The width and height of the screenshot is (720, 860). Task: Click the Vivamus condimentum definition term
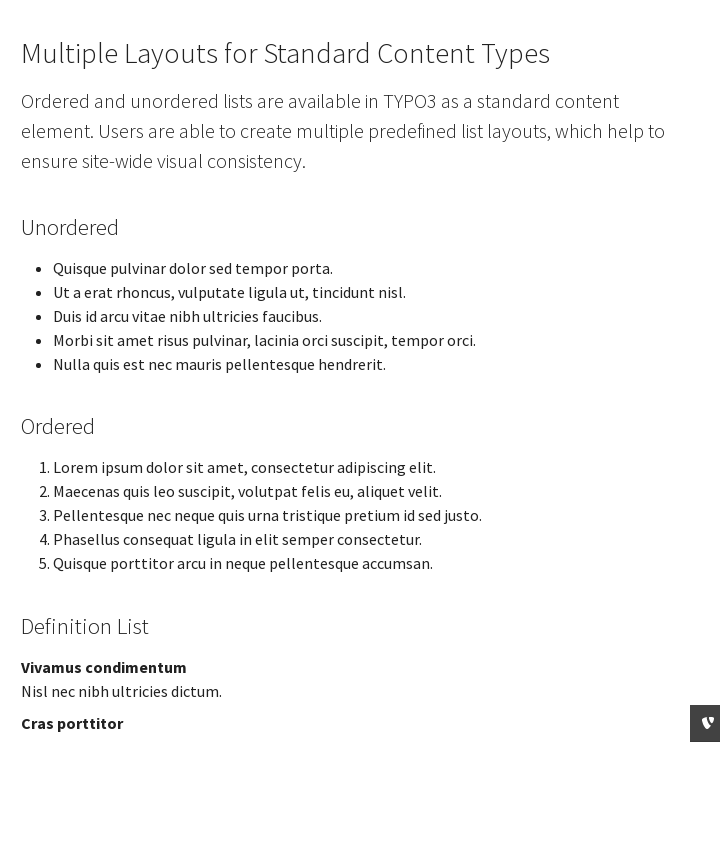[104, 667]
